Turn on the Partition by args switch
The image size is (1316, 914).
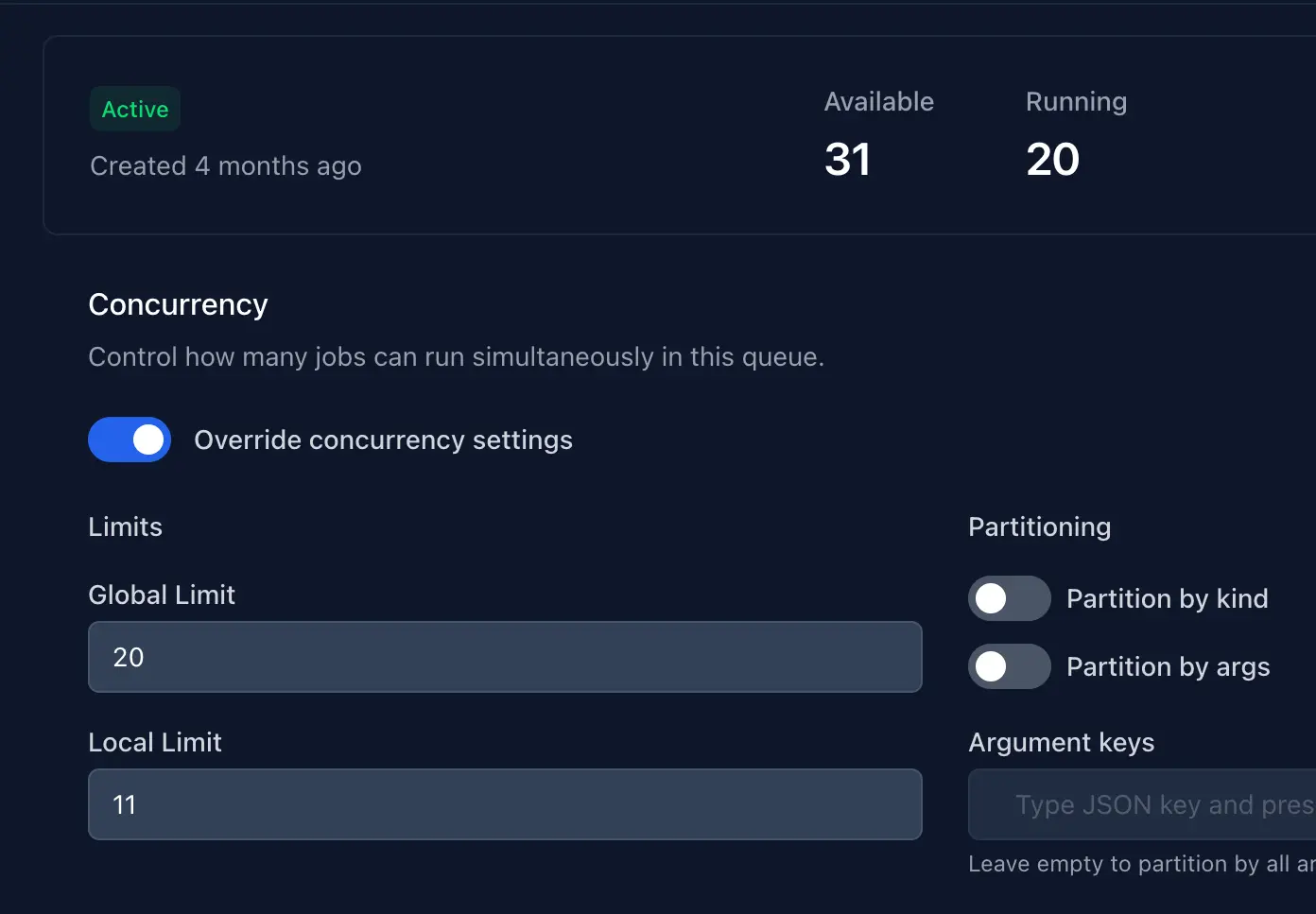(x=1009, y=666)
